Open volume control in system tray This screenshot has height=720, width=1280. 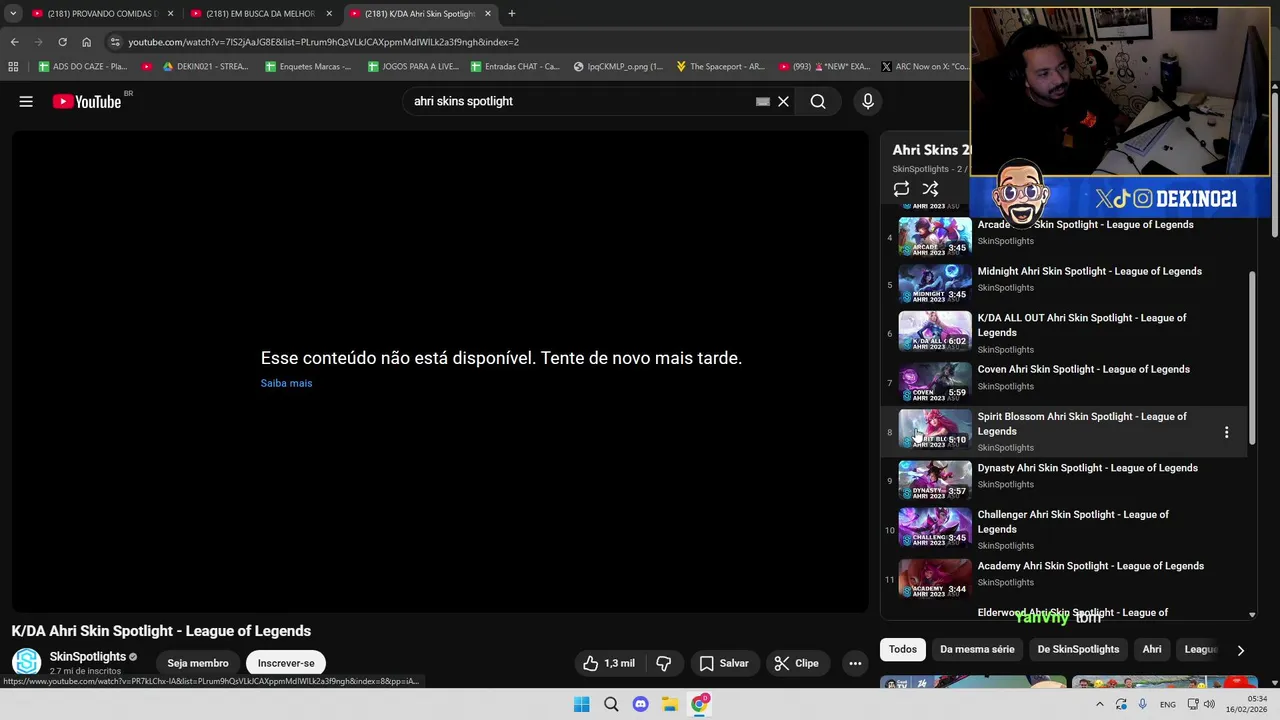pos(1209,704)
